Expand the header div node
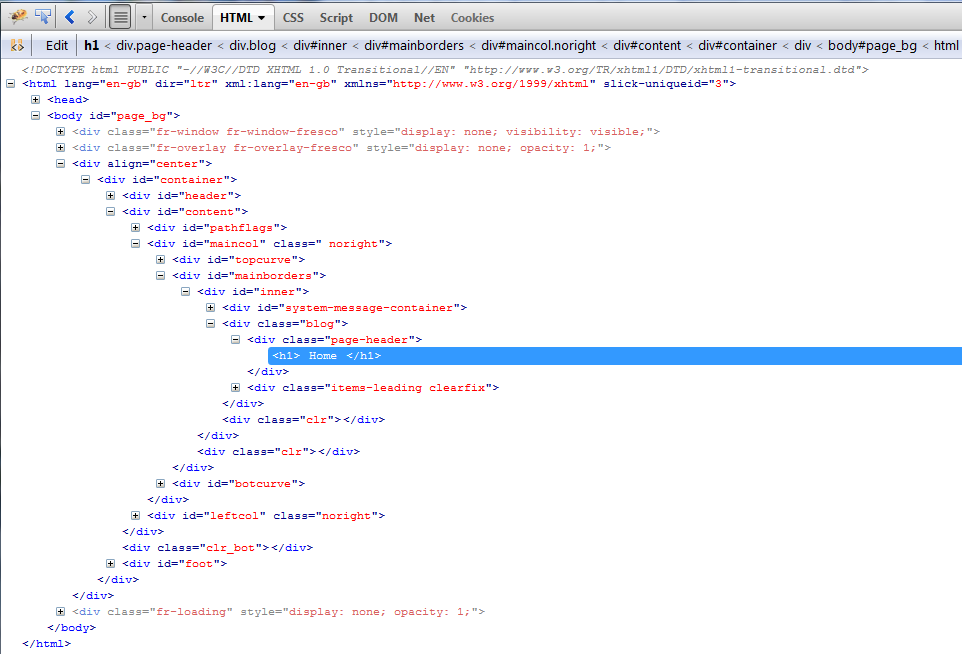Screen dimensions: 962x654 coord(110,195)
